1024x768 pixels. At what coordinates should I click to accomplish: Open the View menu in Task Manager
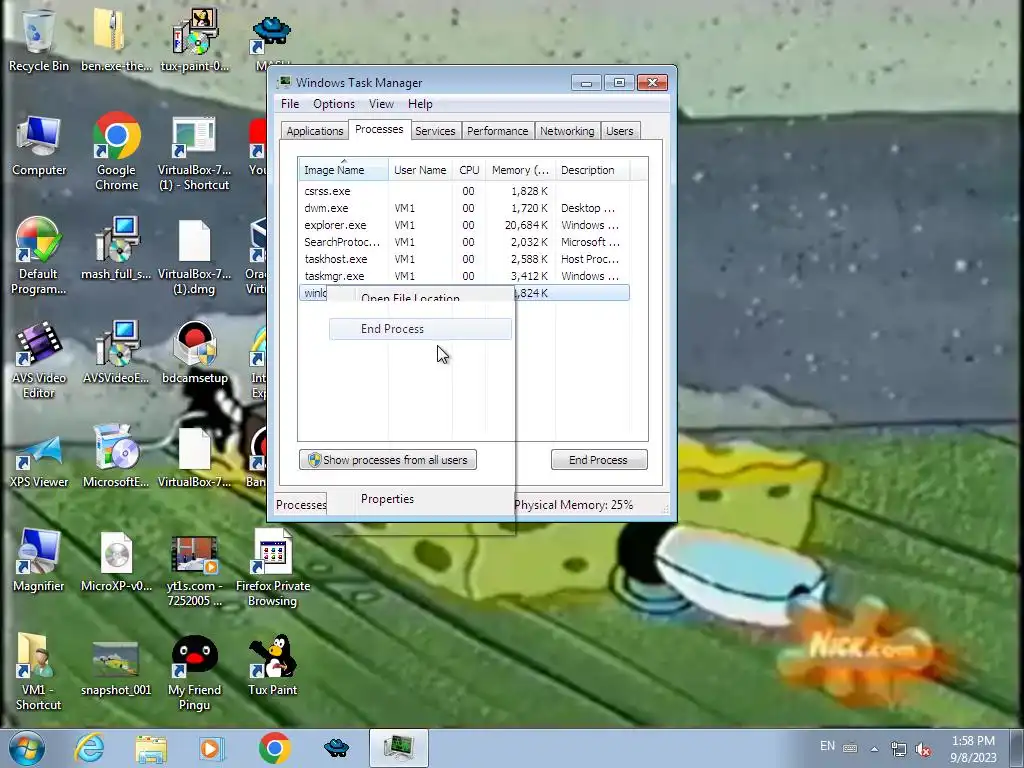pos(381,104)
